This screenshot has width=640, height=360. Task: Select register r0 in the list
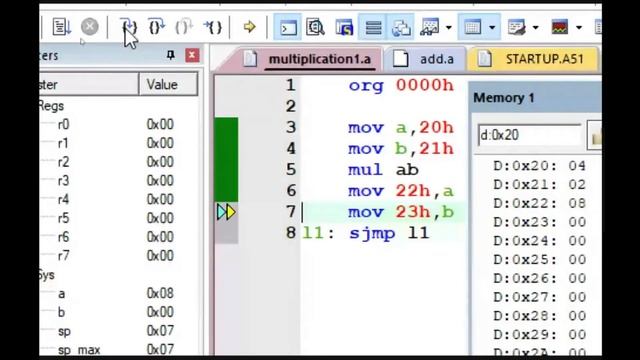pyautogui.click(x=63, y=124)
